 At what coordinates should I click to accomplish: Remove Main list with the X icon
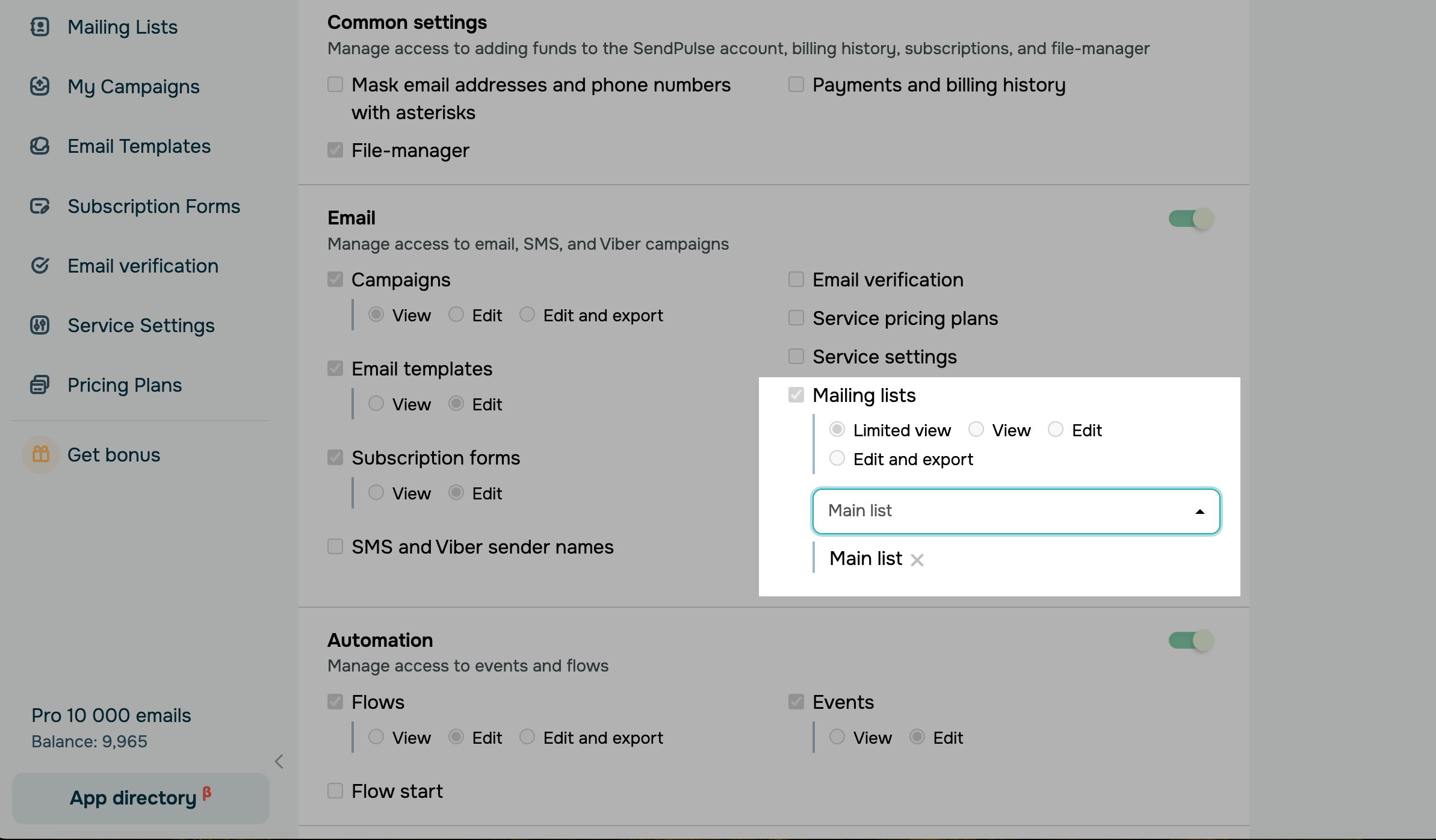click(x=917, y=560)
